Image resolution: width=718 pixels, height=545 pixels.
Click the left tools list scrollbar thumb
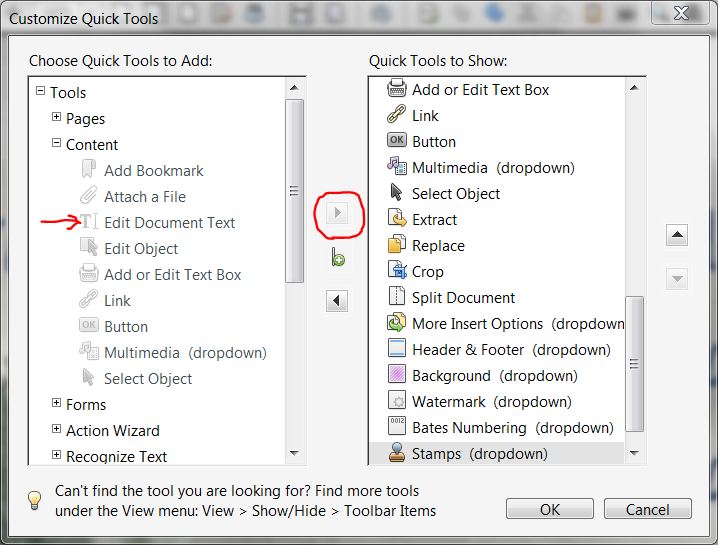(294, 191)
